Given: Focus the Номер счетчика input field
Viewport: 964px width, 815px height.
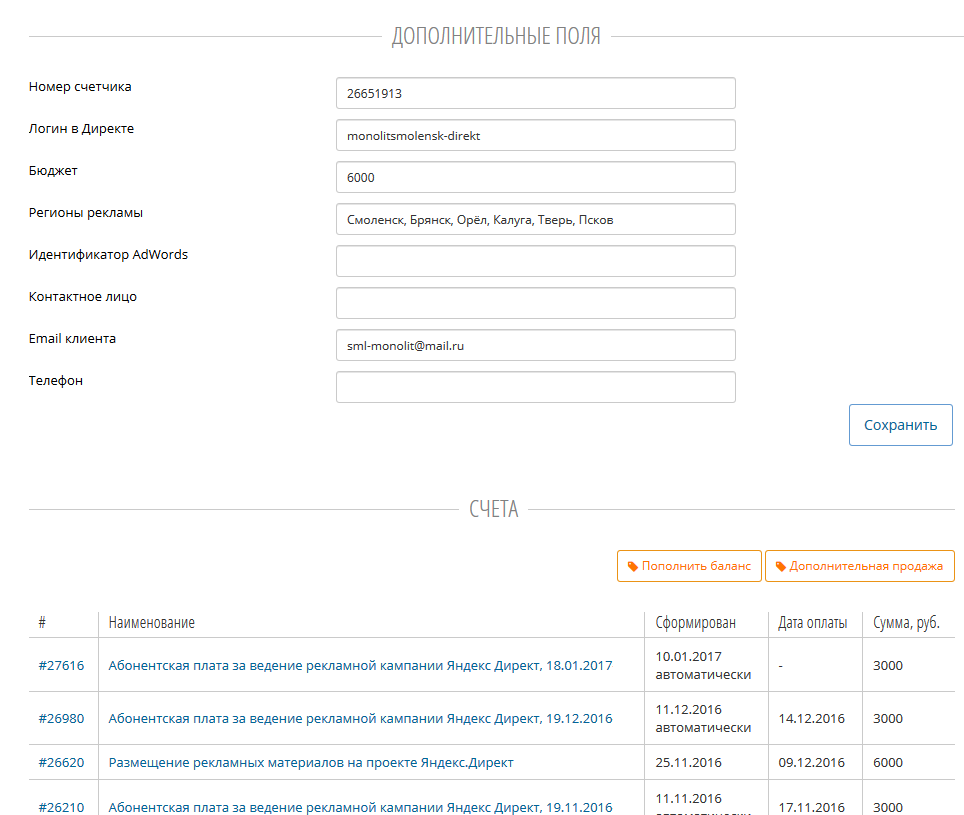Looking at the screenshot, I should click(535, 93).
